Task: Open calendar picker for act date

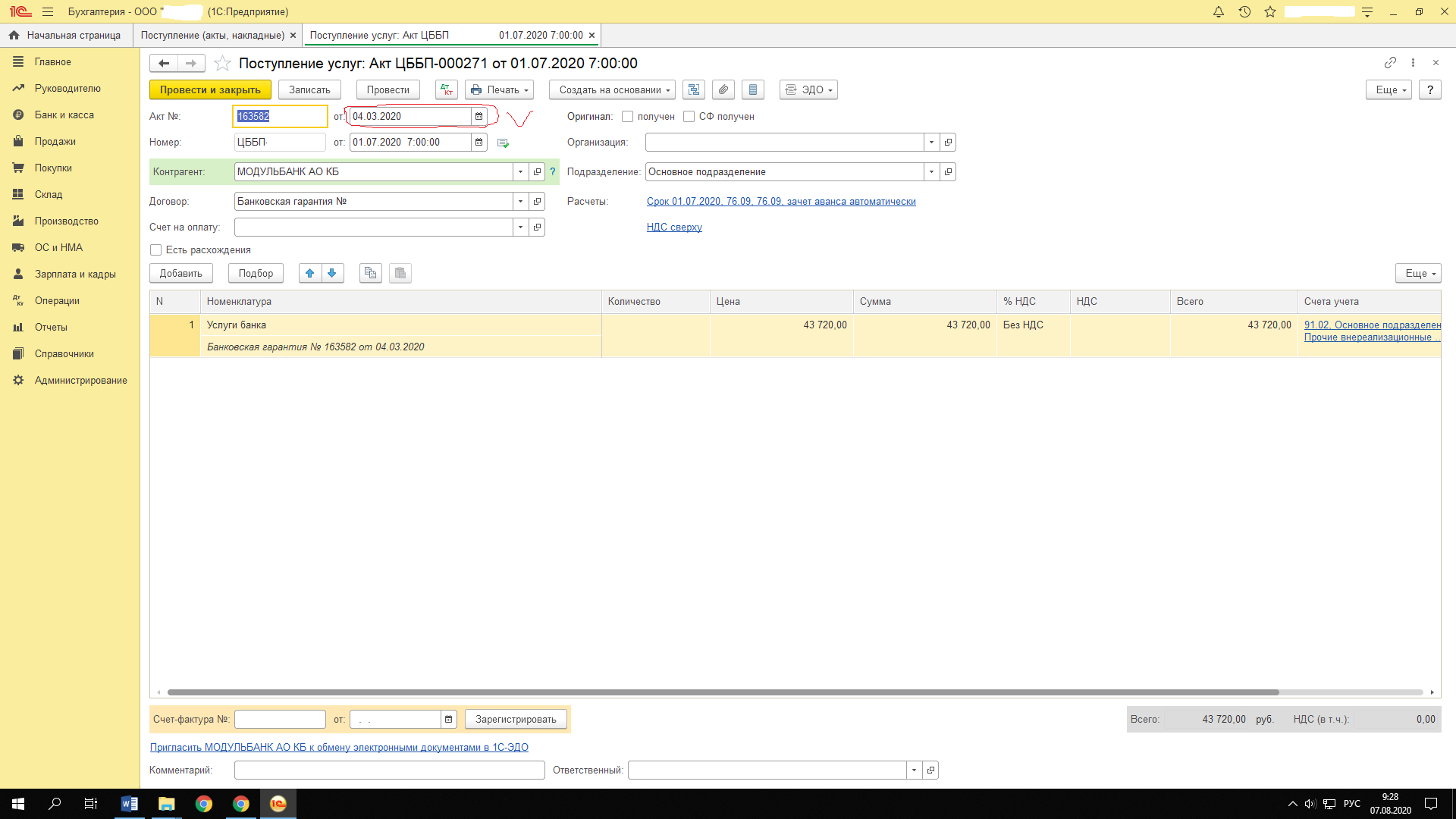Action: coord(479,116)
